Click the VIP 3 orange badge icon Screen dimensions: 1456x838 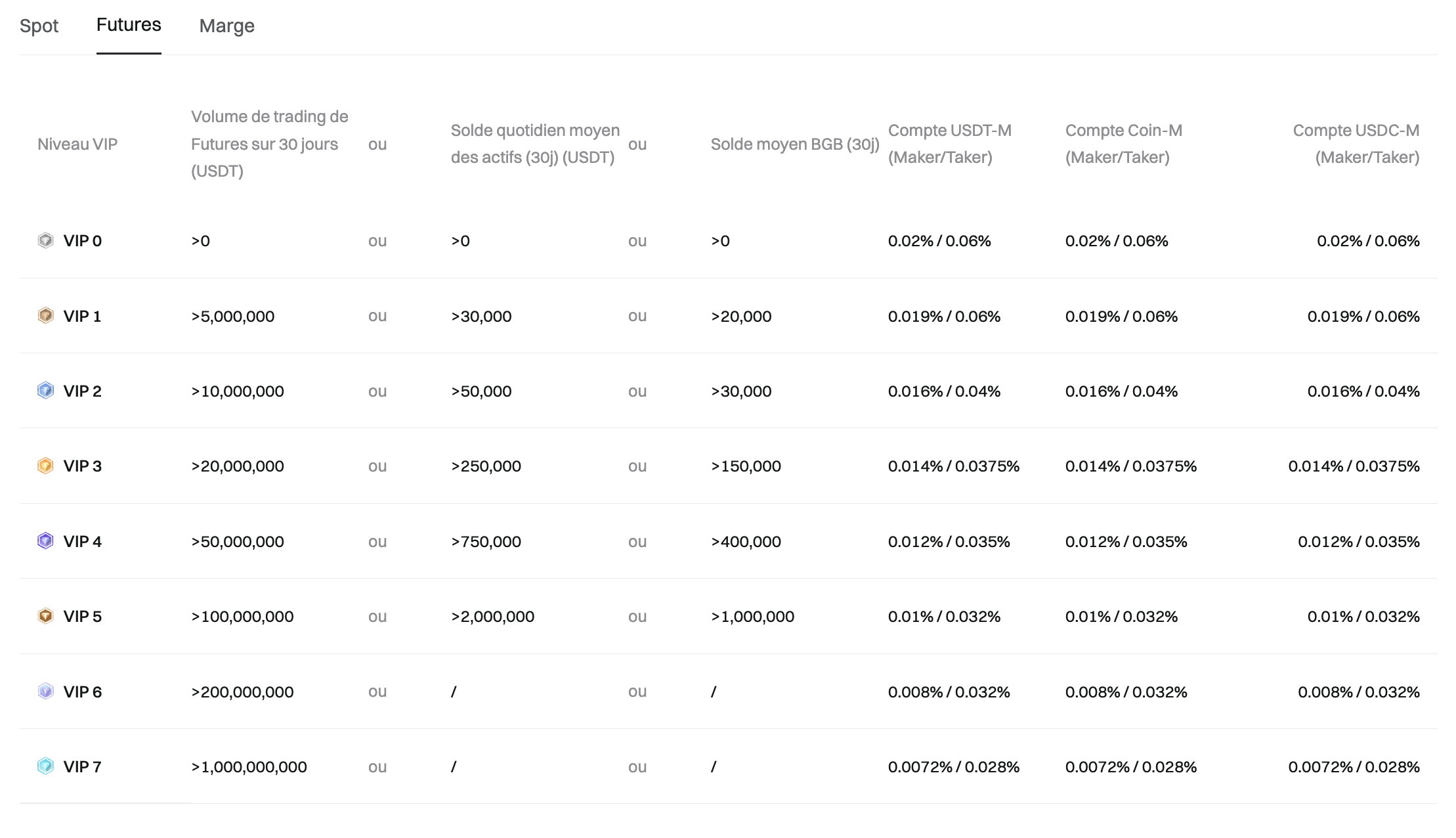(45, 466)
